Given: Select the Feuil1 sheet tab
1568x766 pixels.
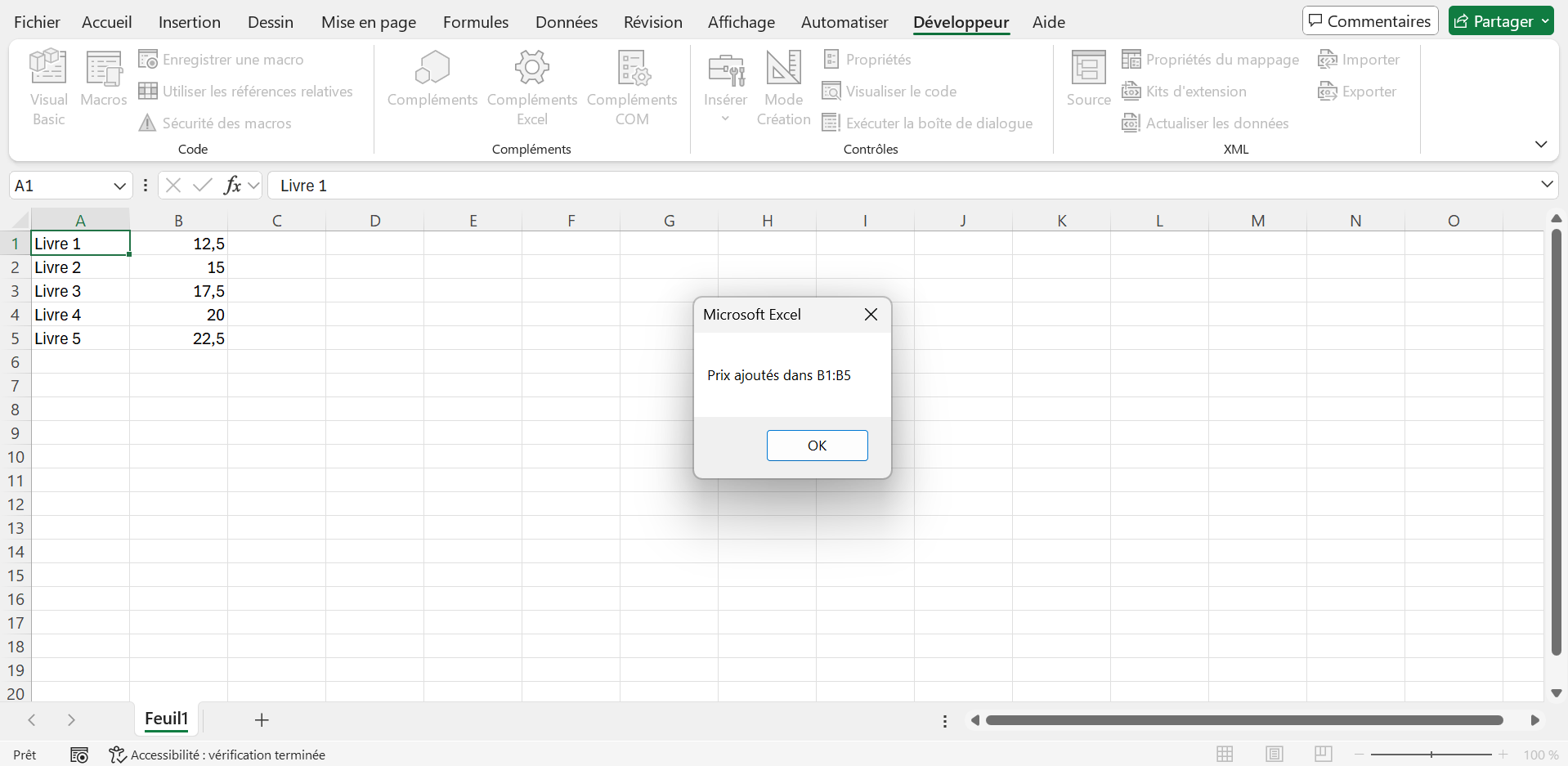Looking at the screenshot, I should 167,719.
